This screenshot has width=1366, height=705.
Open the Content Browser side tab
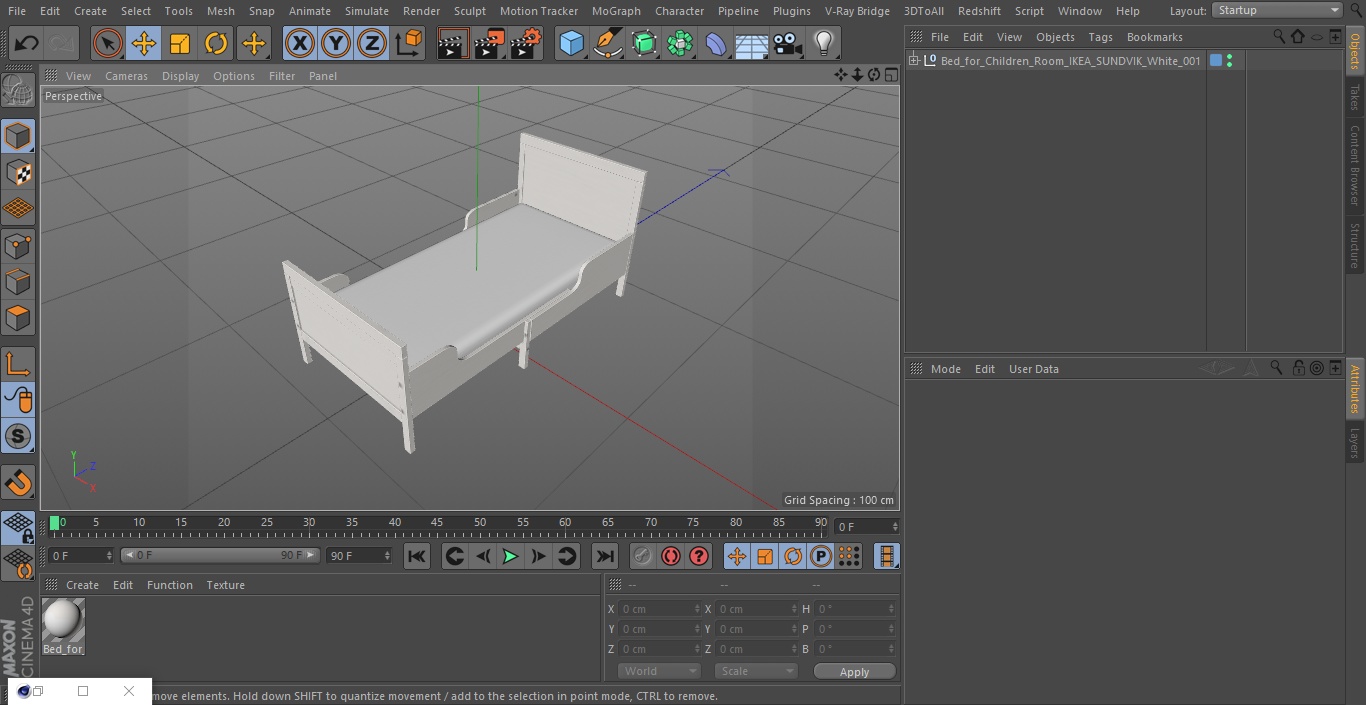pos(1355,165)
